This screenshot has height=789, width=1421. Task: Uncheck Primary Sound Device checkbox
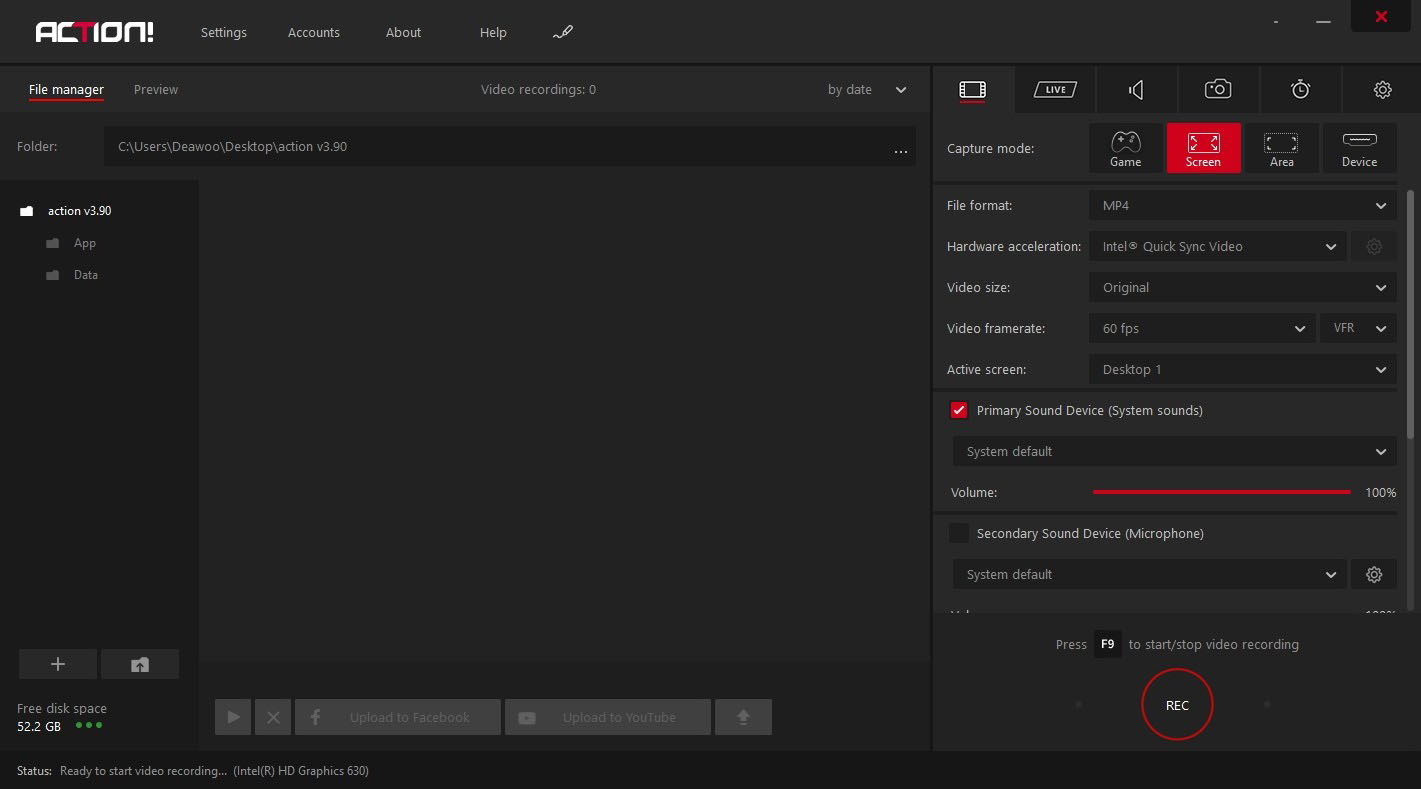click(959, 410)
